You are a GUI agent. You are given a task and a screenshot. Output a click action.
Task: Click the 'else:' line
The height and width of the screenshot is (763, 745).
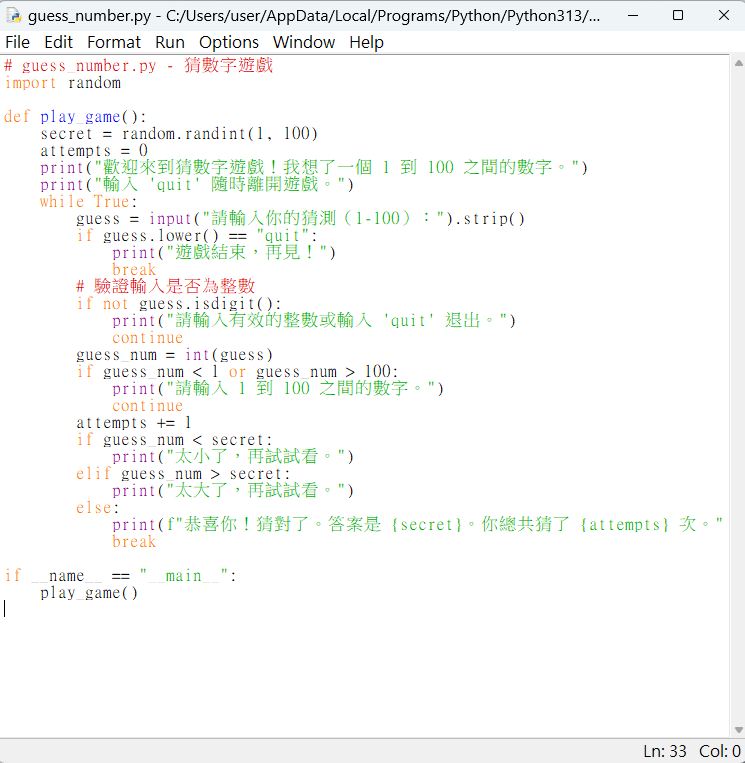click(x=97, y=508)
